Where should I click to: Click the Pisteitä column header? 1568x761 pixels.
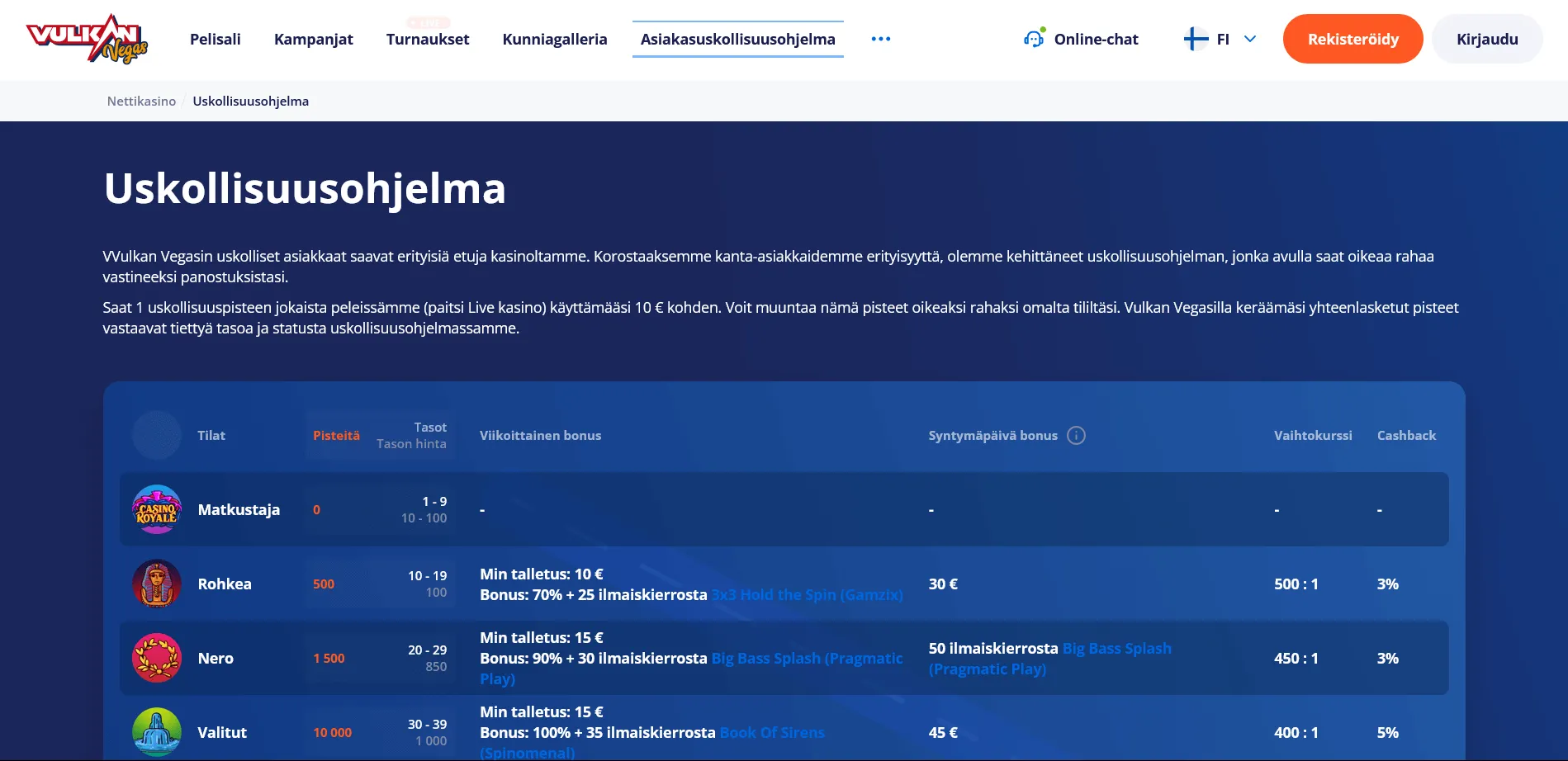(x=336, y=435)
